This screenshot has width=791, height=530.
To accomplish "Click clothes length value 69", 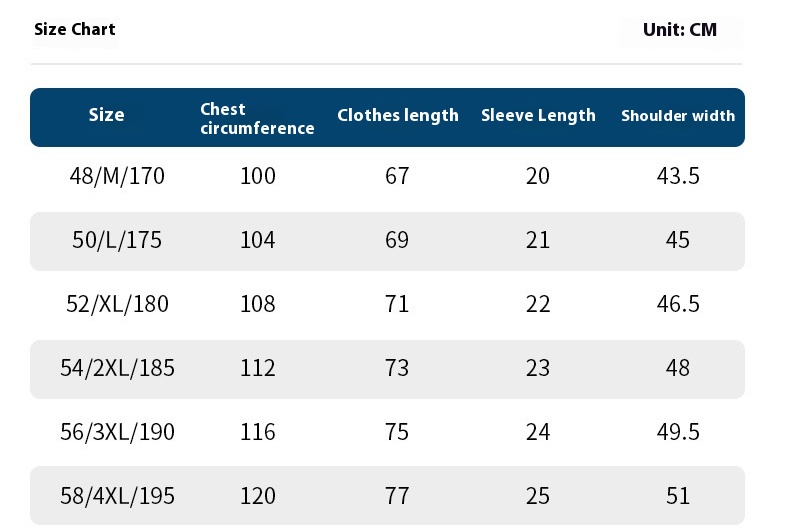I will point(397,240).
